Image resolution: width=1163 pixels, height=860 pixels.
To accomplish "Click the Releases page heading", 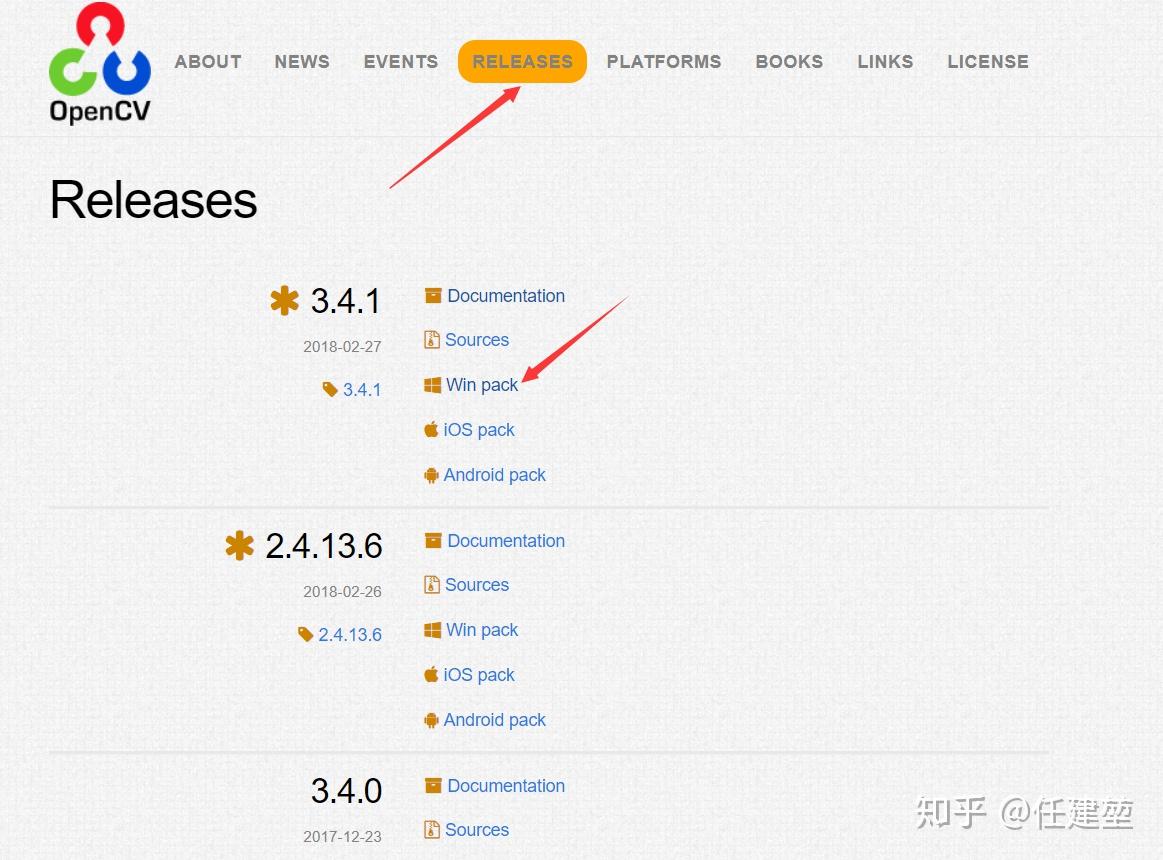I will click(x=154, y=200).
